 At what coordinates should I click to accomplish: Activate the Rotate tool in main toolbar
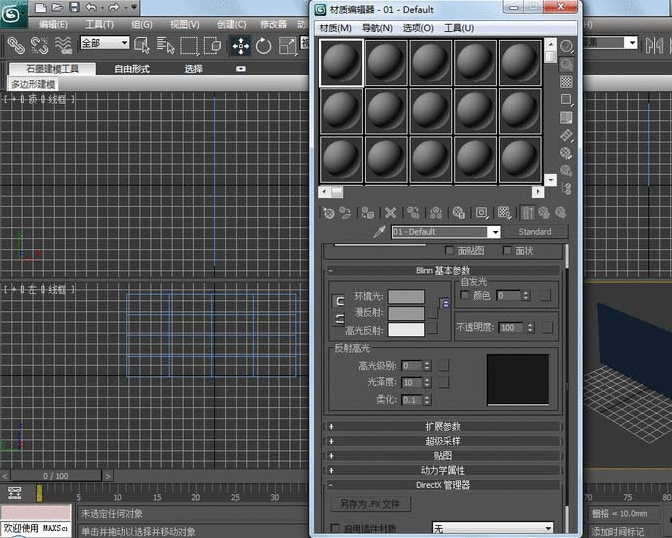[x=264, y=45]
